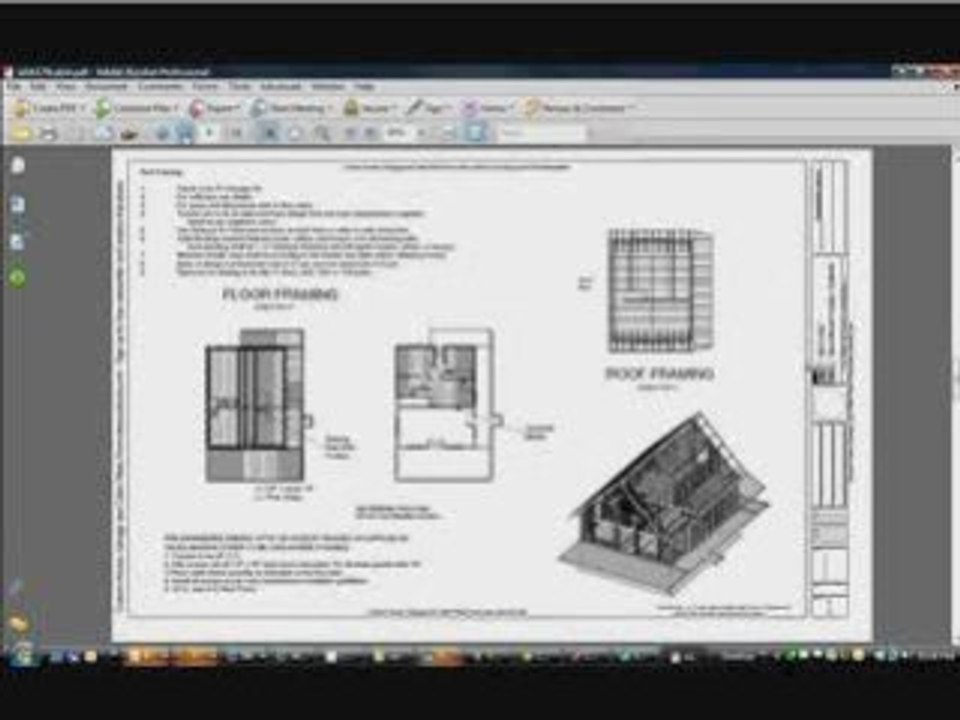Screen dimensions: 960x720
Task: Click the Open folder icon
Action: 21,133
